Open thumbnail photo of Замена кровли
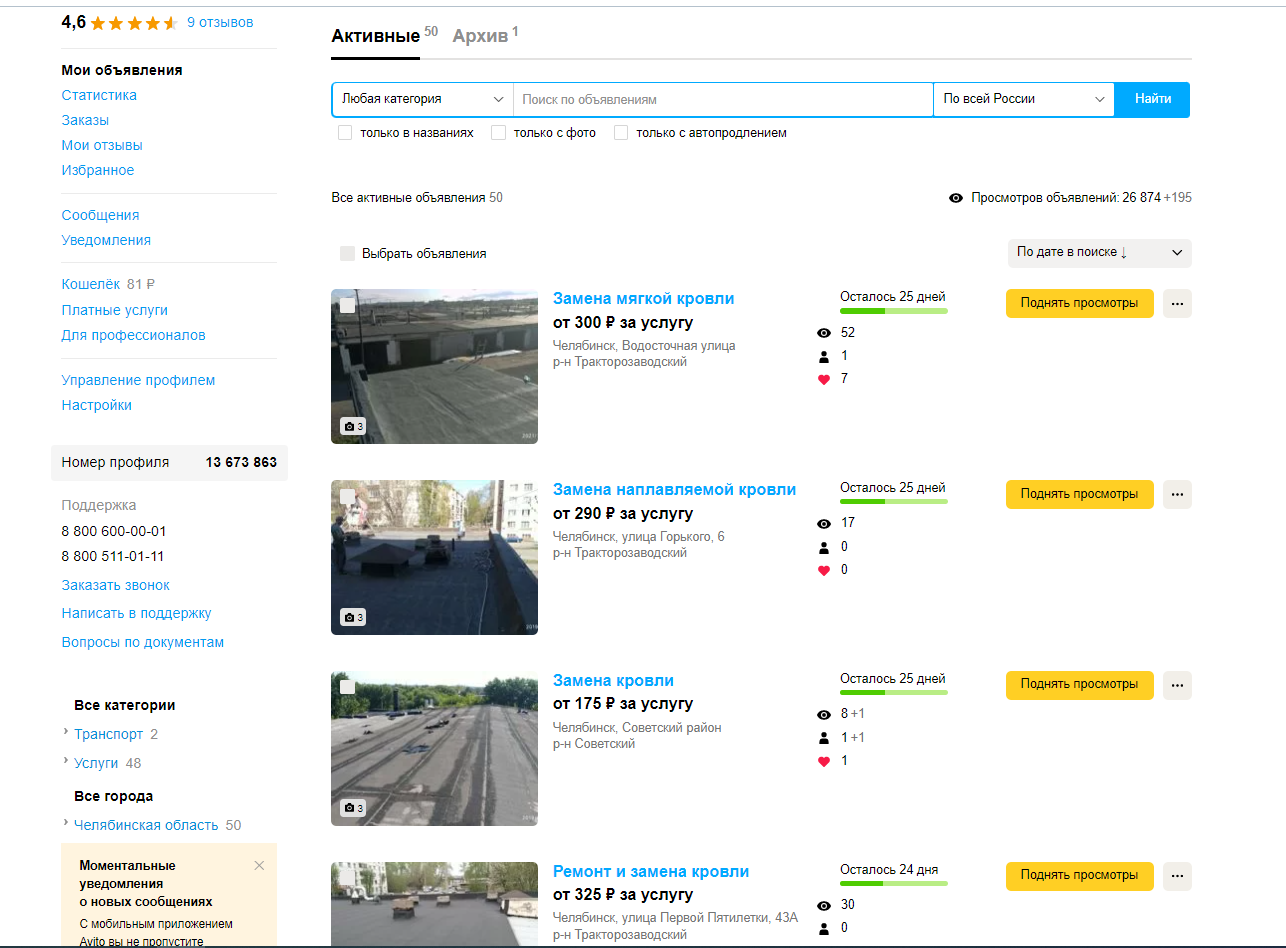Image resolution: width=1286 pixels, height=948 pixels. pyautogui.click(x=434, y=749)
